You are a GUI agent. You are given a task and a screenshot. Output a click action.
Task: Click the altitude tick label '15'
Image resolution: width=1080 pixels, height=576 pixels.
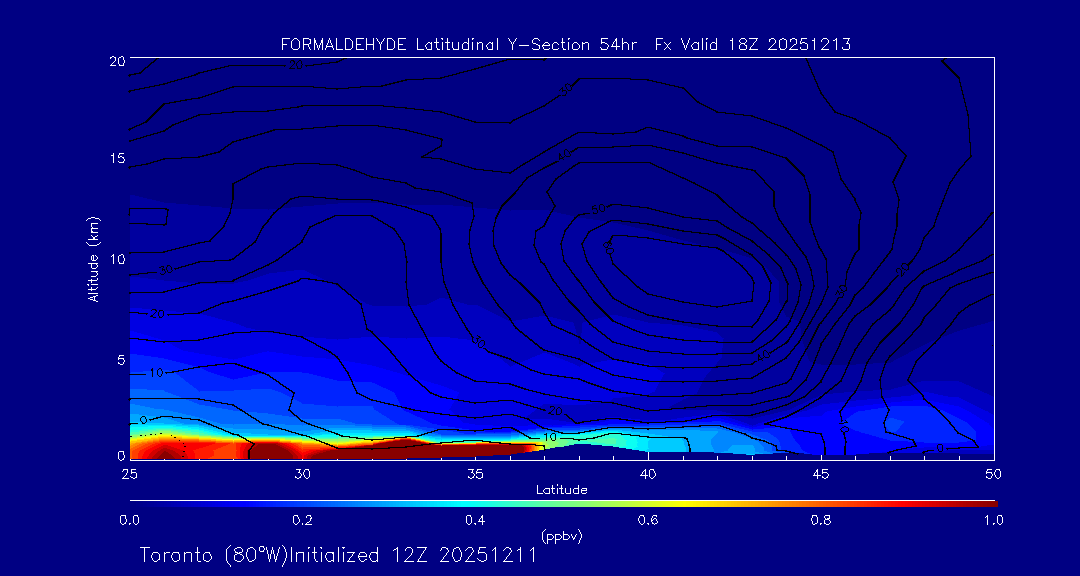tap(116, 158)
